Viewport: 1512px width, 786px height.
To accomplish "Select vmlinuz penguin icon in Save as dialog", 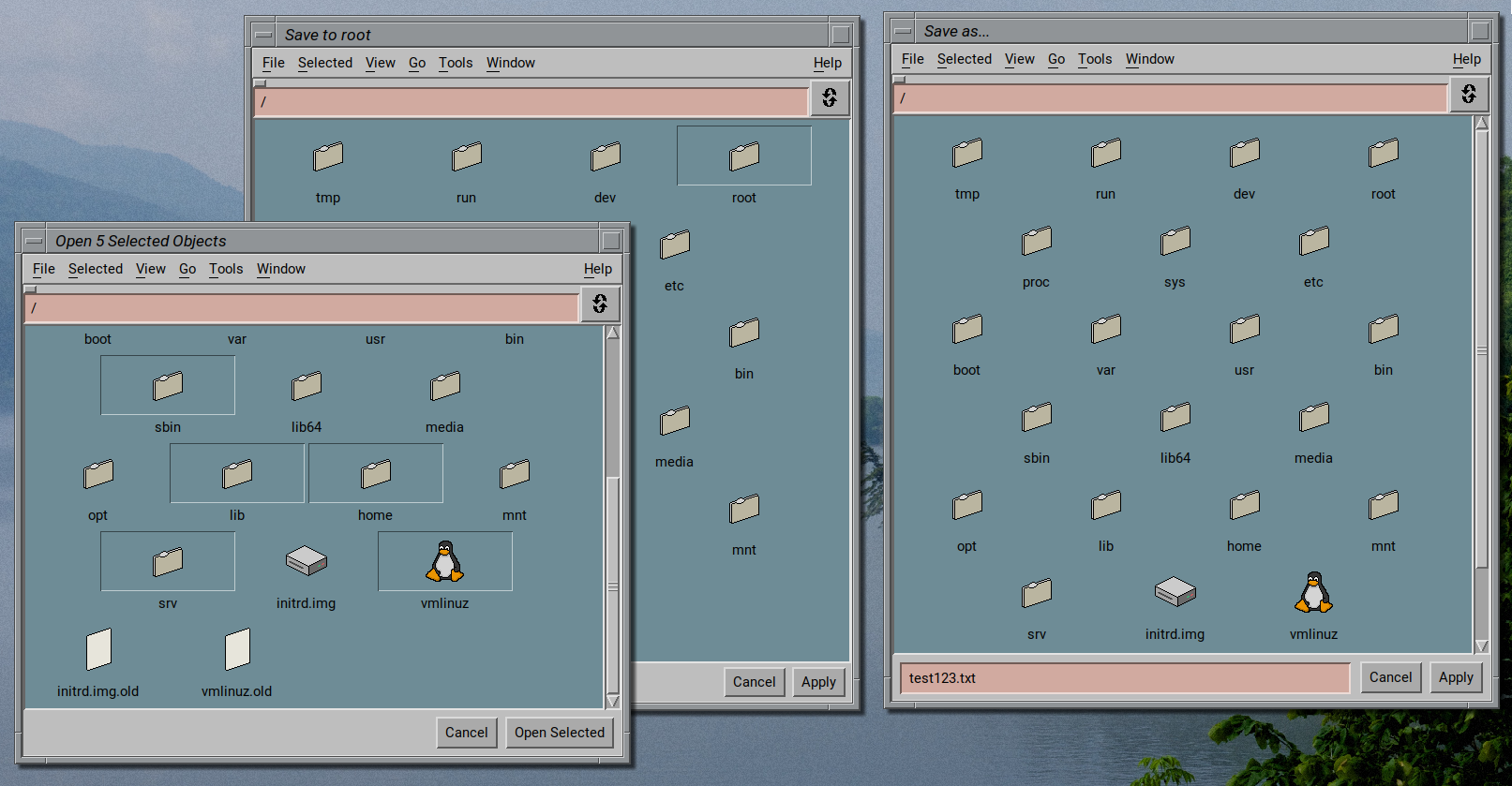I will click(x=1313, y=593).
